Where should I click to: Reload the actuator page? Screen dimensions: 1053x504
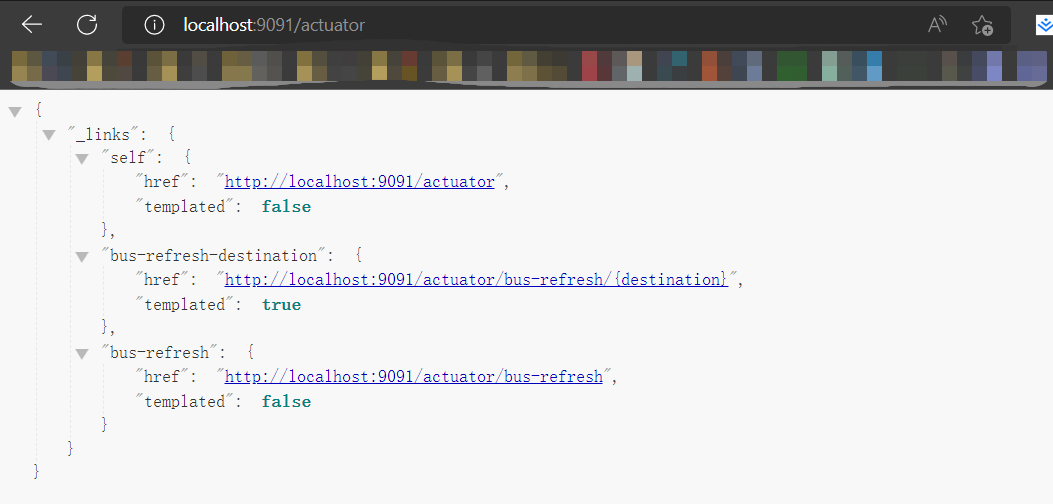tap(88, 25)
